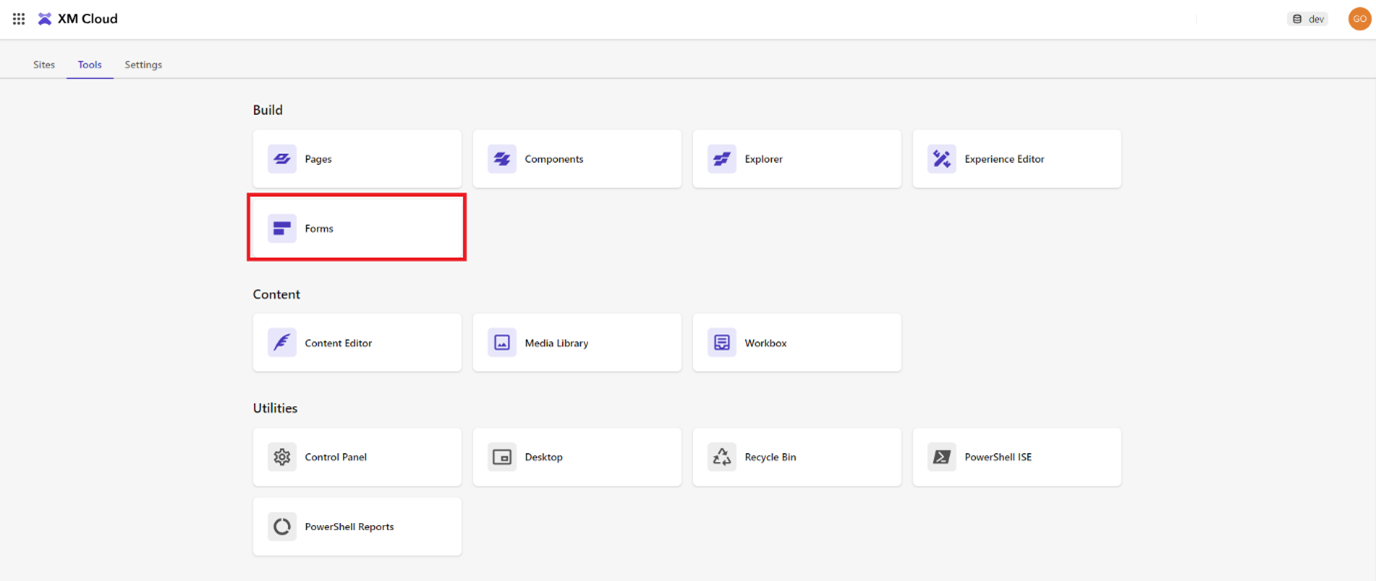Click the Experience Editor icon
This screenshot has height=581, width=1376.
[942, 159]
